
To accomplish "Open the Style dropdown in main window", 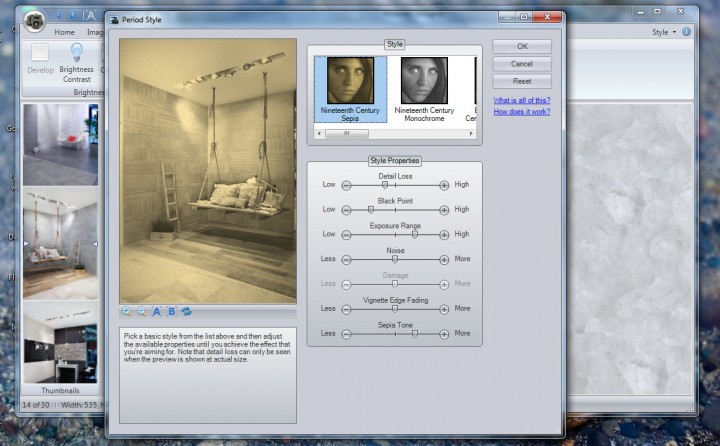I will pyautogui.click(x=664, y=32).
